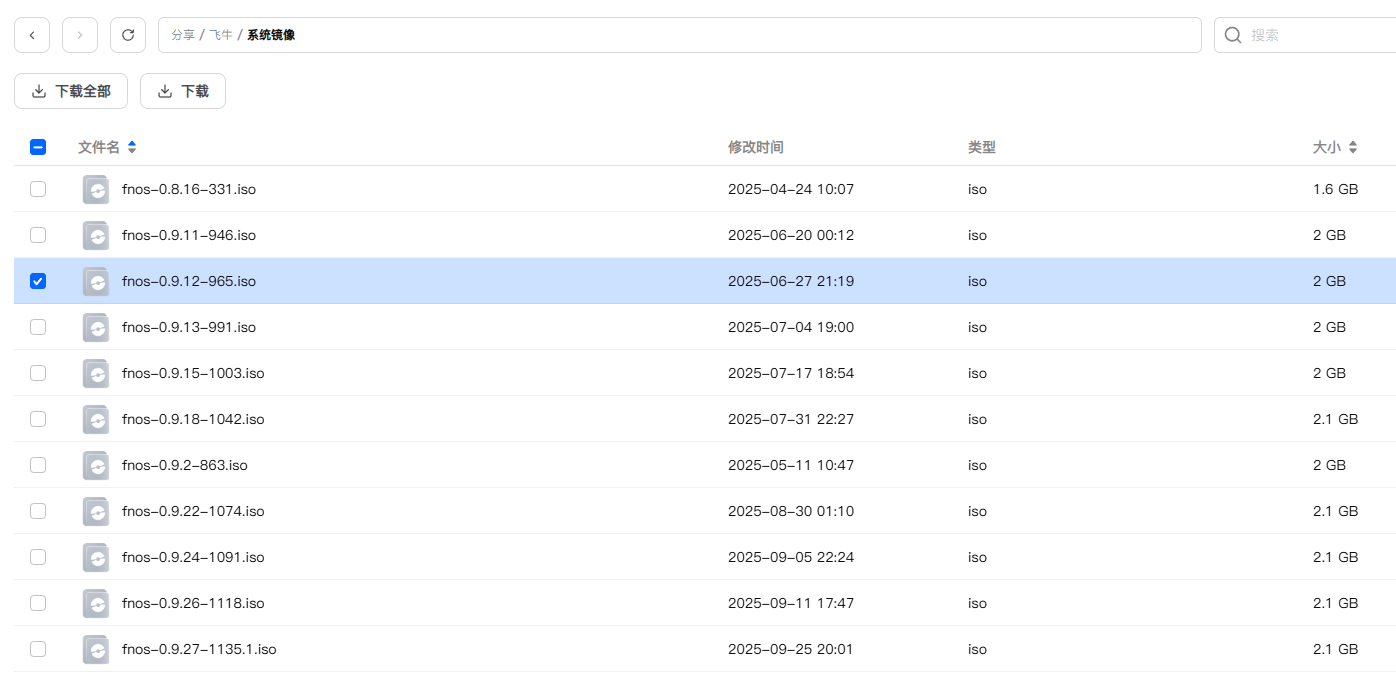Go to 飞牛 in the breadcrumb path
Screen dimensions: 1396x674
pyautogui.click(x=221, y=35)
